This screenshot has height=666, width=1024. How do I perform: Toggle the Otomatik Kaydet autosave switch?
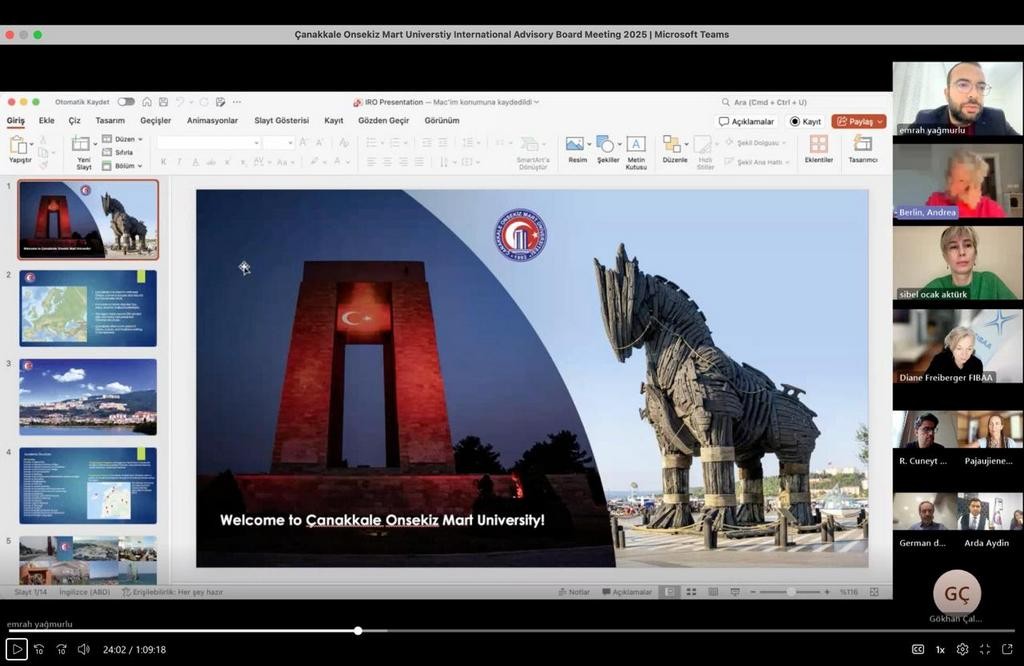coord(126,102)
